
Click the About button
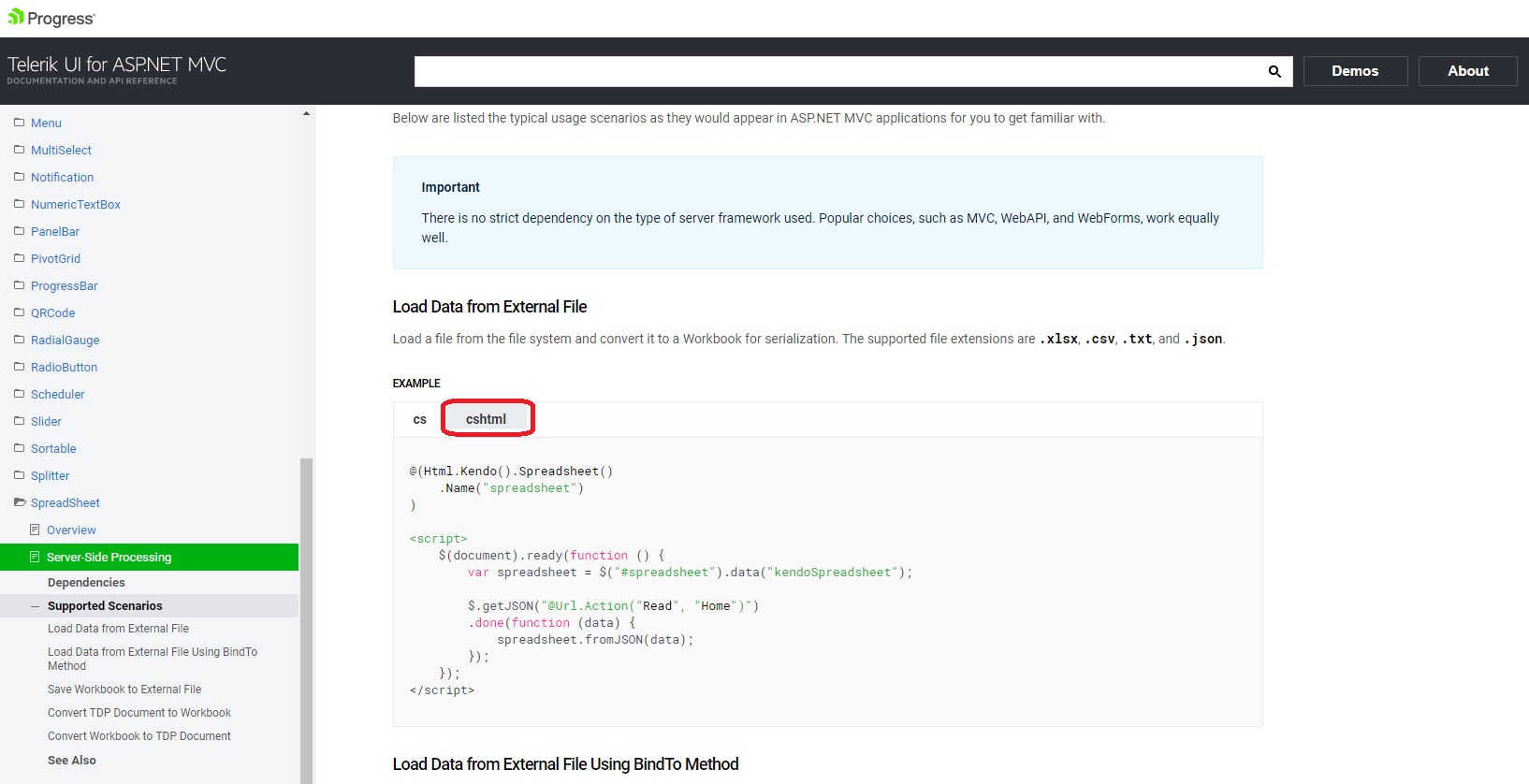pos(1467,71)
